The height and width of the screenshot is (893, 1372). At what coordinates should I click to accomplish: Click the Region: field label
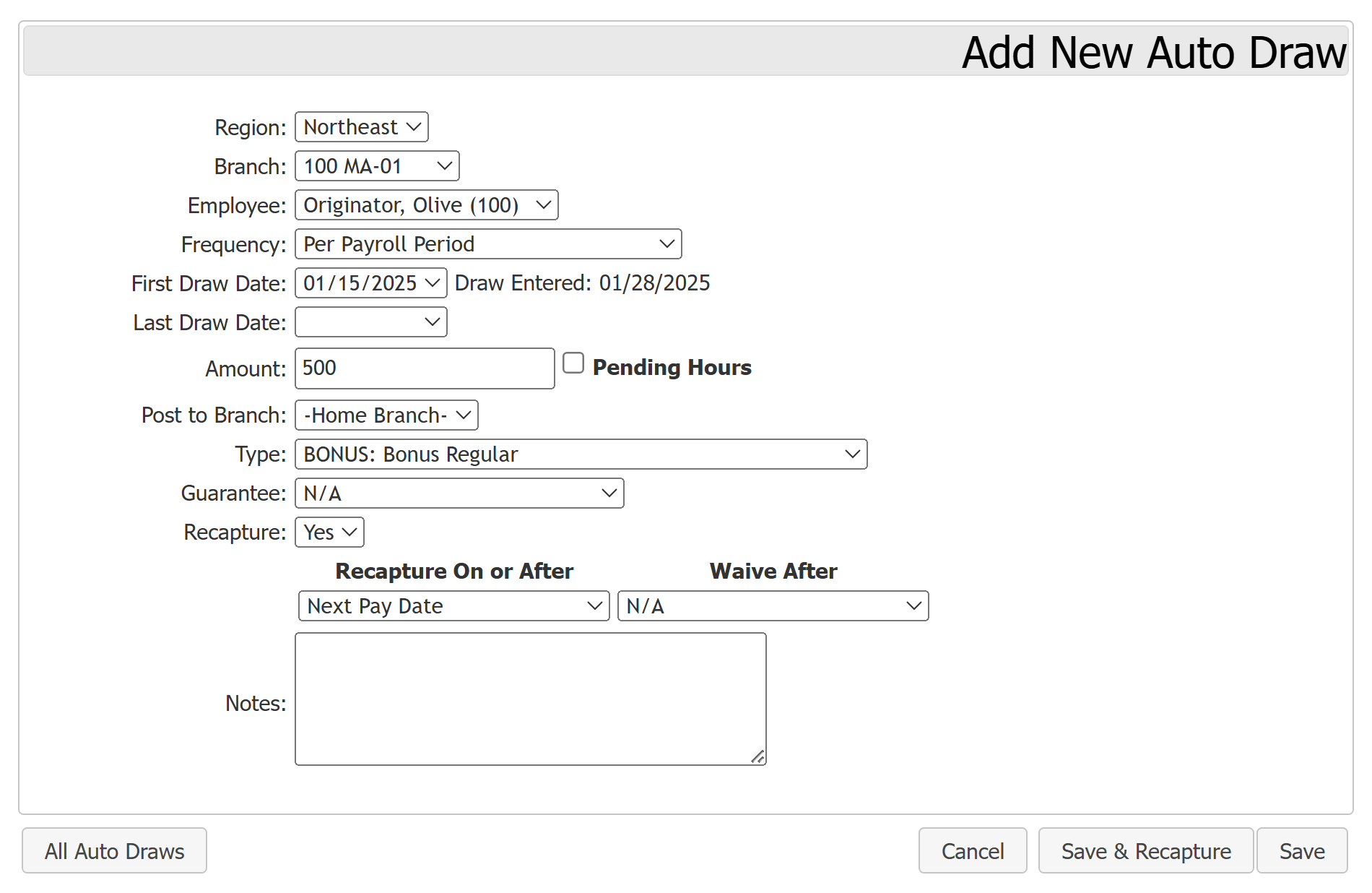(x=251, y=128)
